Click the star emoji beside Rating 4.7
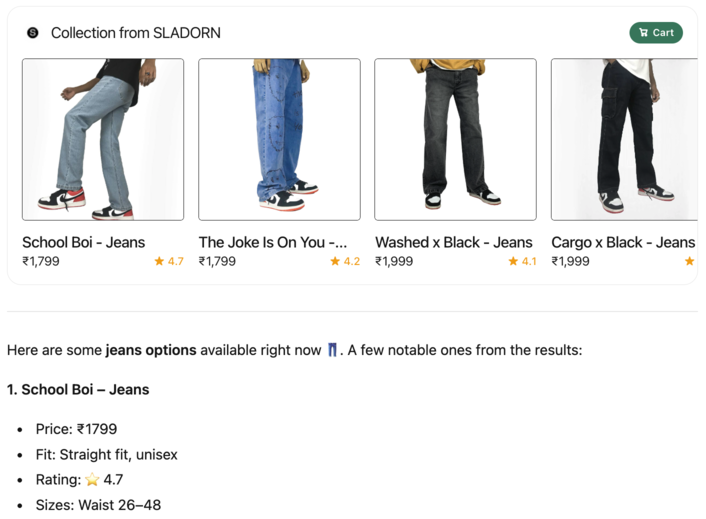Viewport: 706px width, 519px height. click(x=92, y=480)
